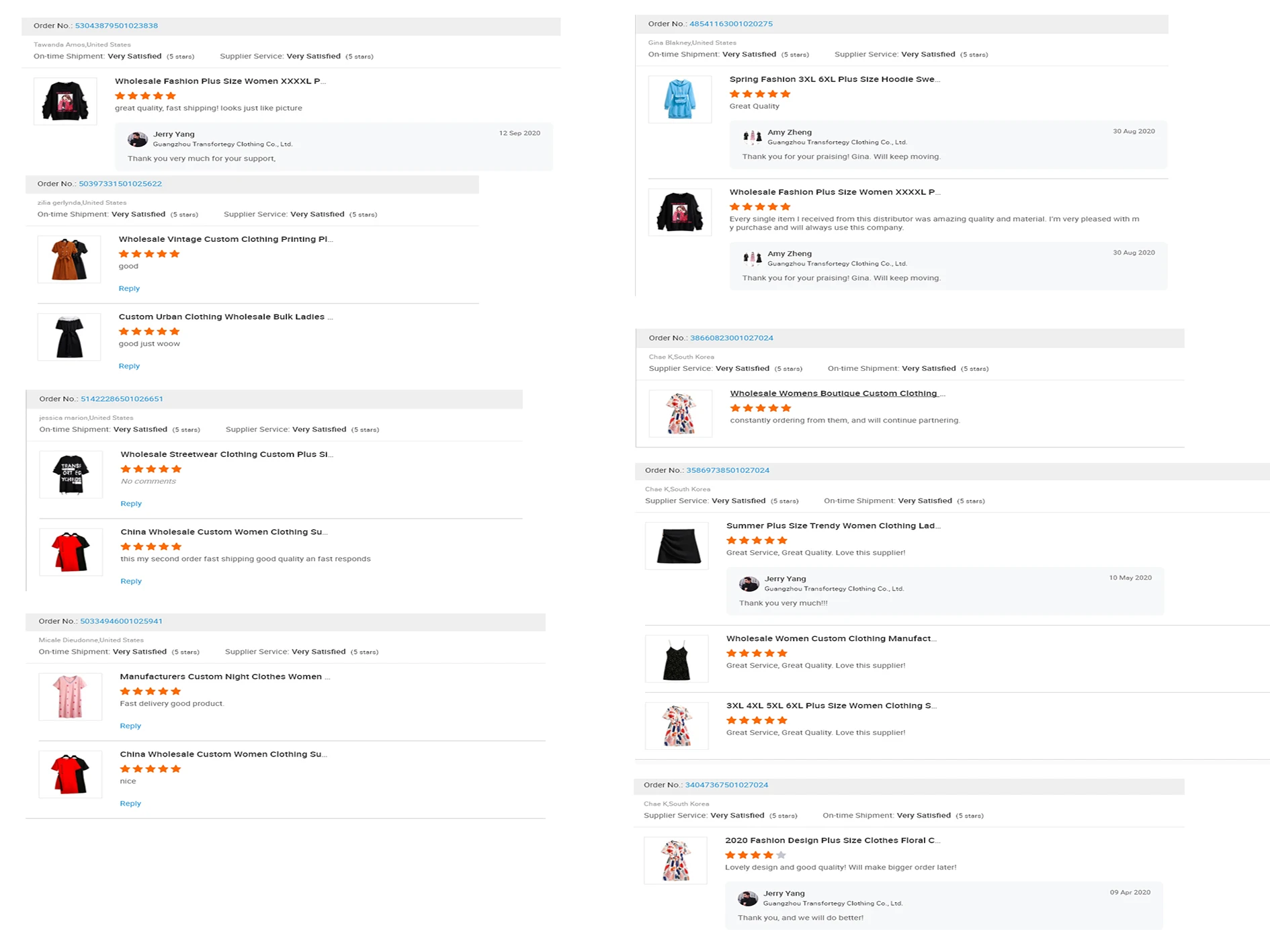
Task: Open order number 53043879501023838
Action: pos(116,26)
